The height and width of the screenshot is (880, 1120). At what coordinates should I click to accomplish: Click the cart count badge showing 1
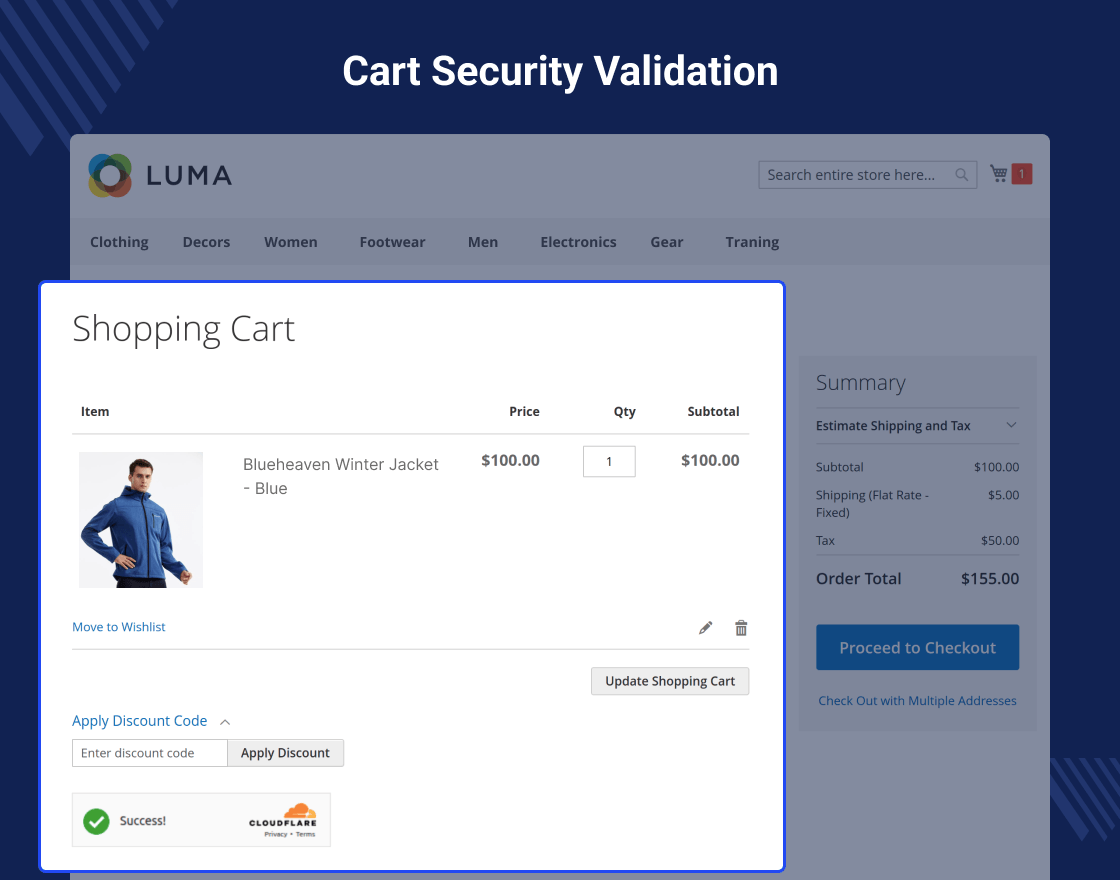click(1021, 174)
